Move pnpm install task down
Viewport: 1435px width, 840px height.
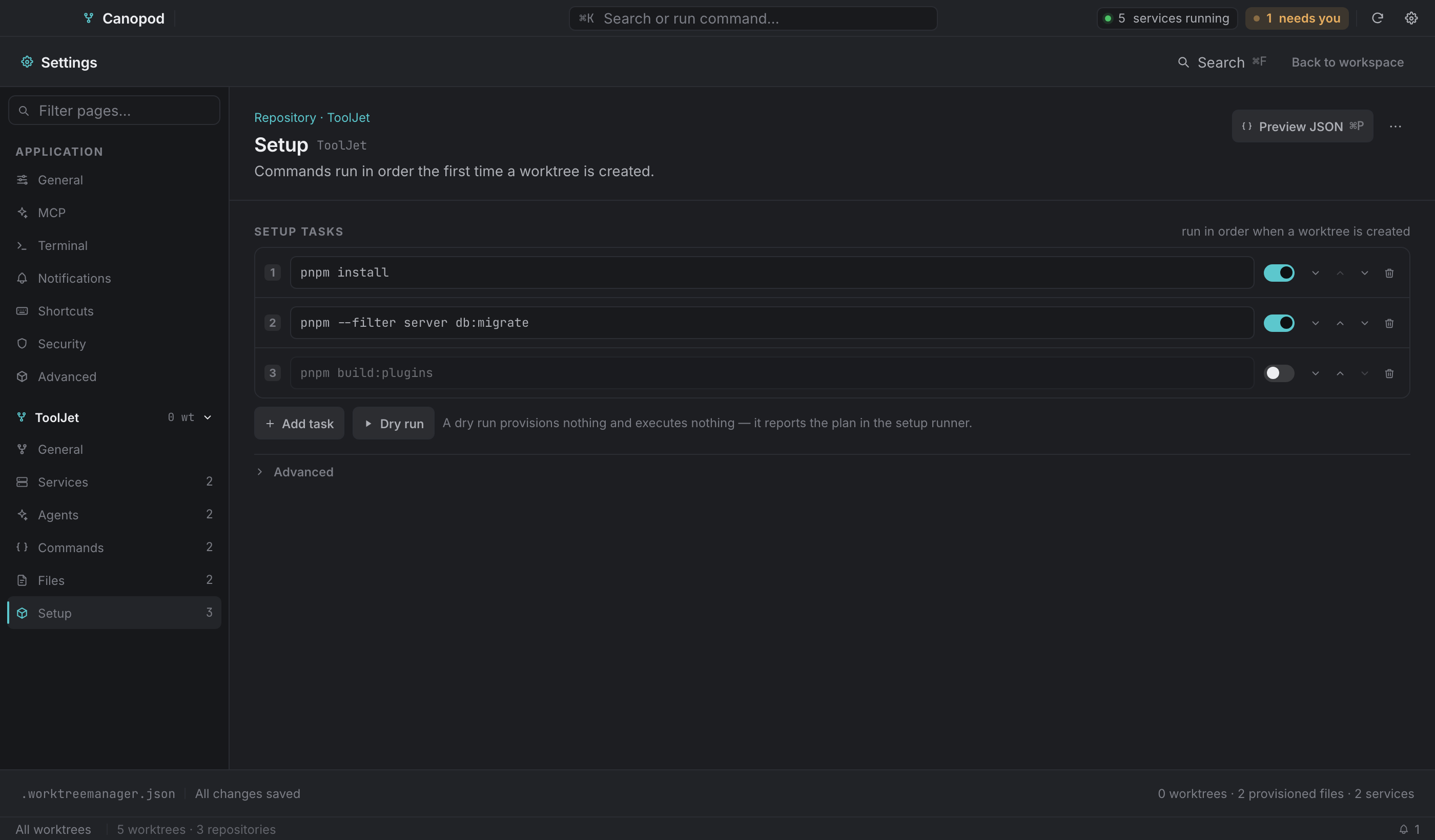pos(1364,272)
